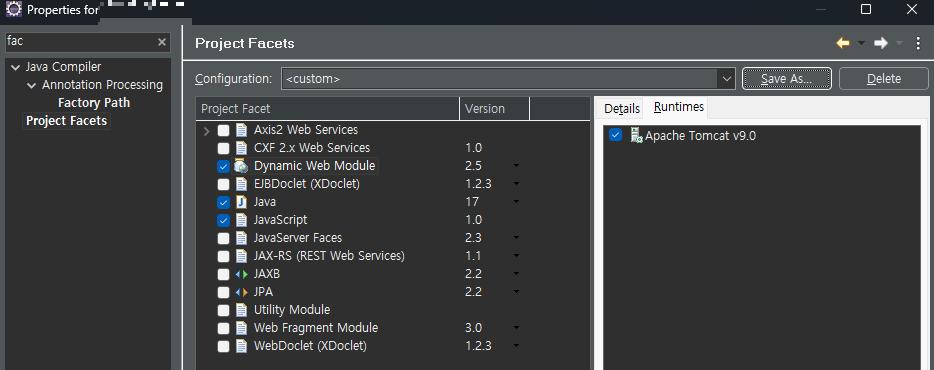This screenshot has width=934, height=370.
Task: Collapse the Java Compiler tree node
Action: coord(15,67)
